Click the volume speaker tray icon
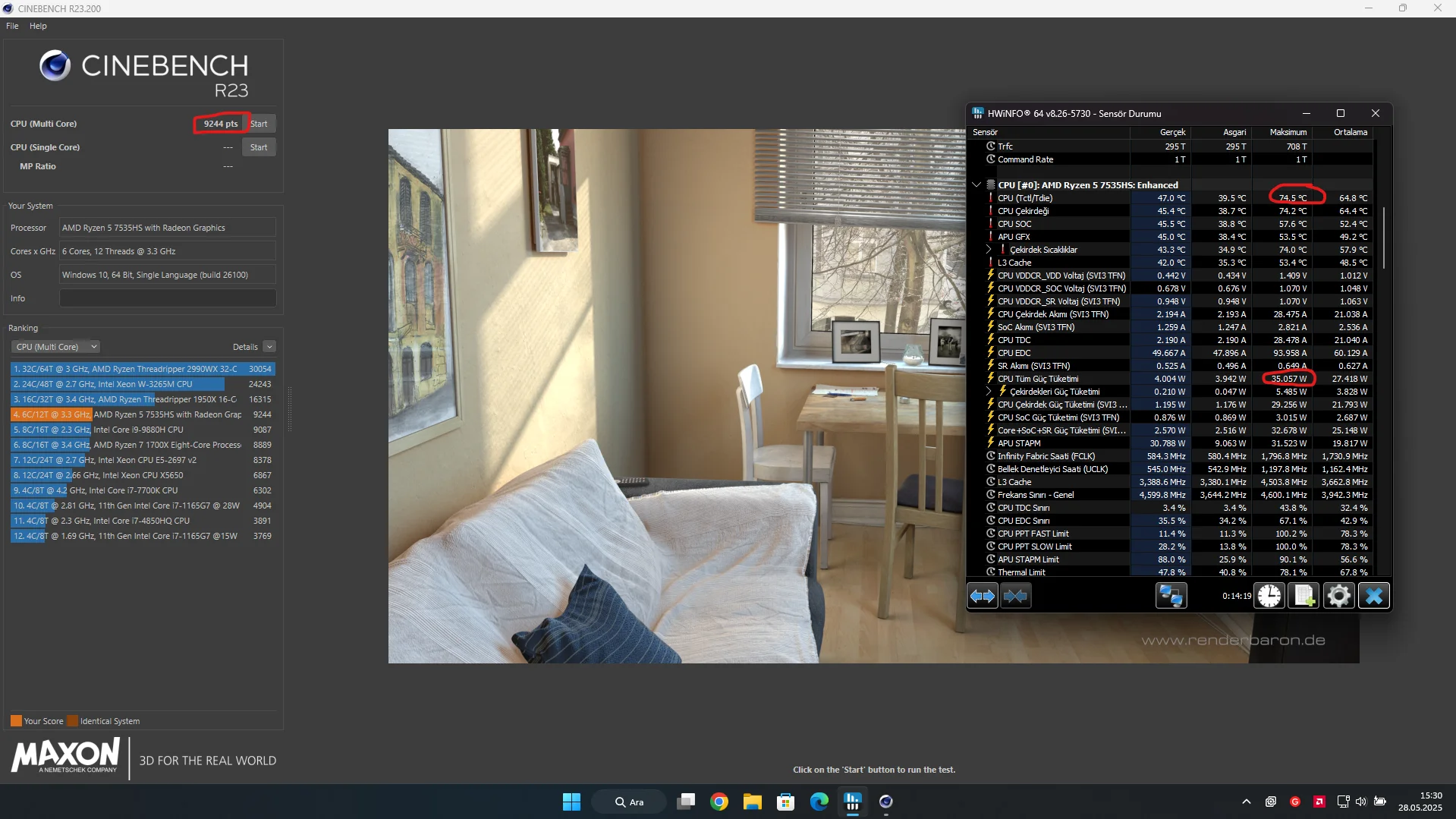 (x=1361, y=802)
